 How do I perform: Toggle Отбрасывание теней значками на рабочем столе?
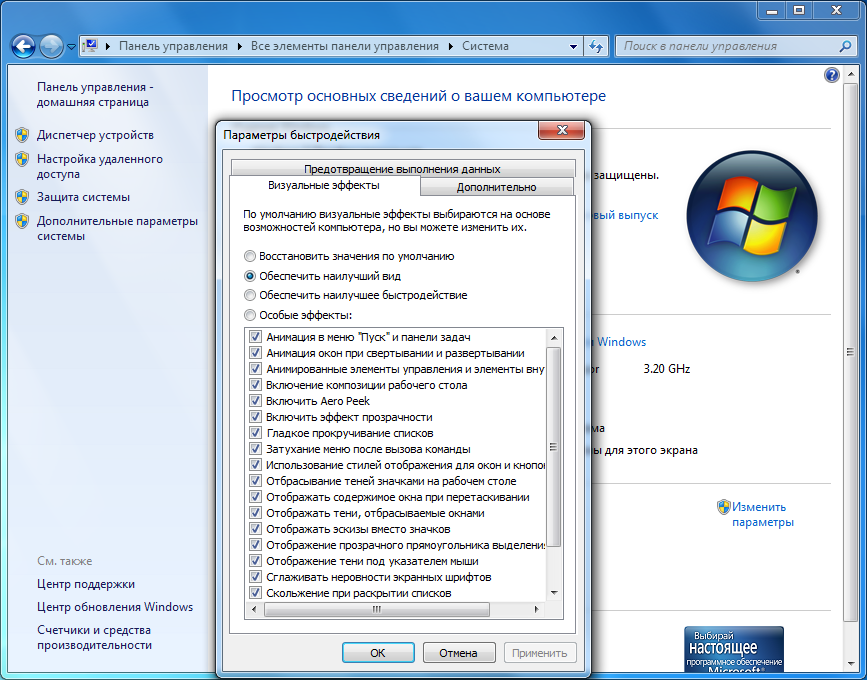255,481
